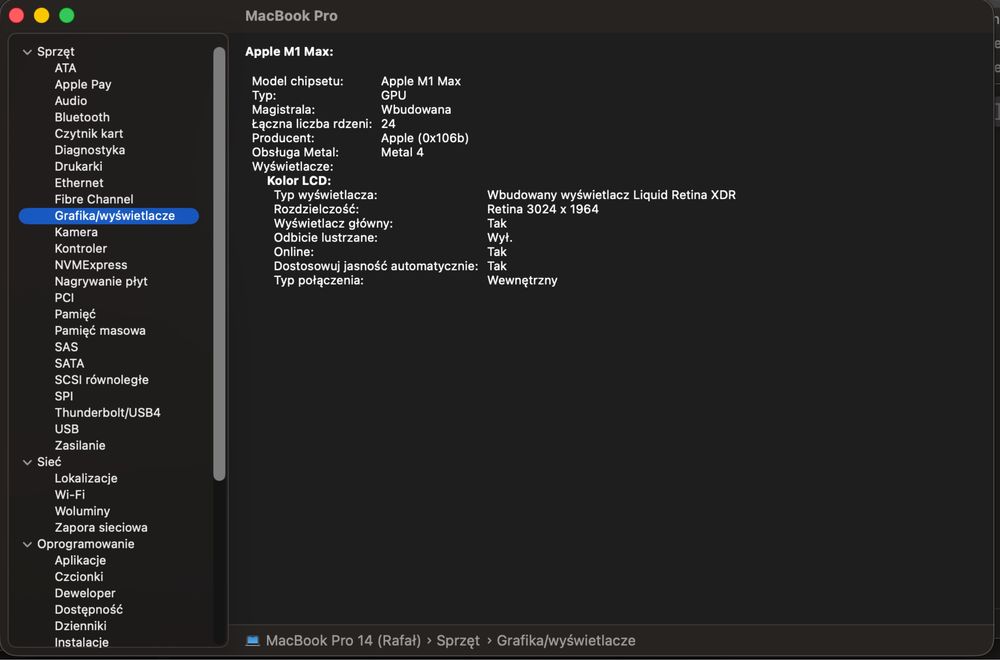Open the Thunderbolt/USB4 entry
1000x660 pixels.
click(x=107, y=412)
